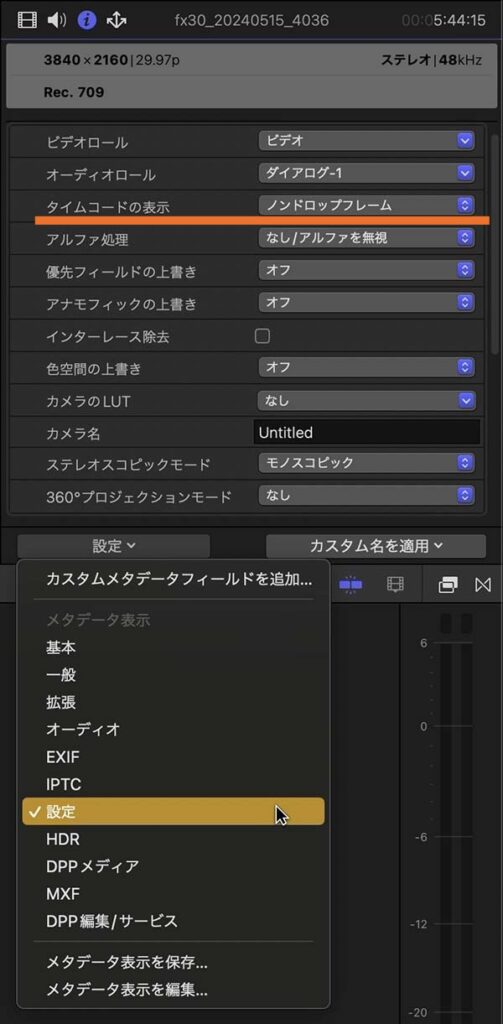Click the 設定 popup button

pyautogui.click(x=114, y=546)
